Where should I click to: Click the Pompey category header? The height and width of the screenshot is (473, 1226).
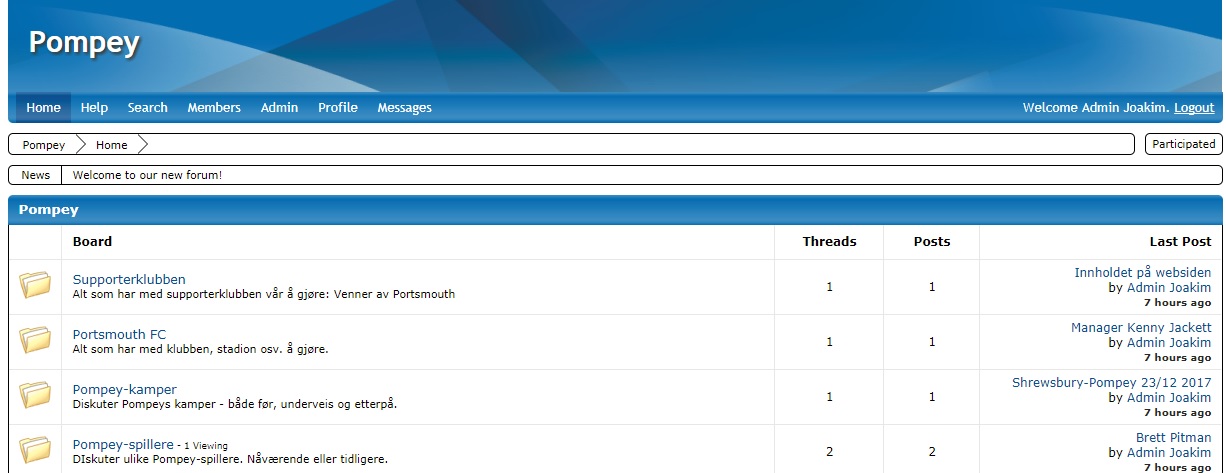point(48,210)
